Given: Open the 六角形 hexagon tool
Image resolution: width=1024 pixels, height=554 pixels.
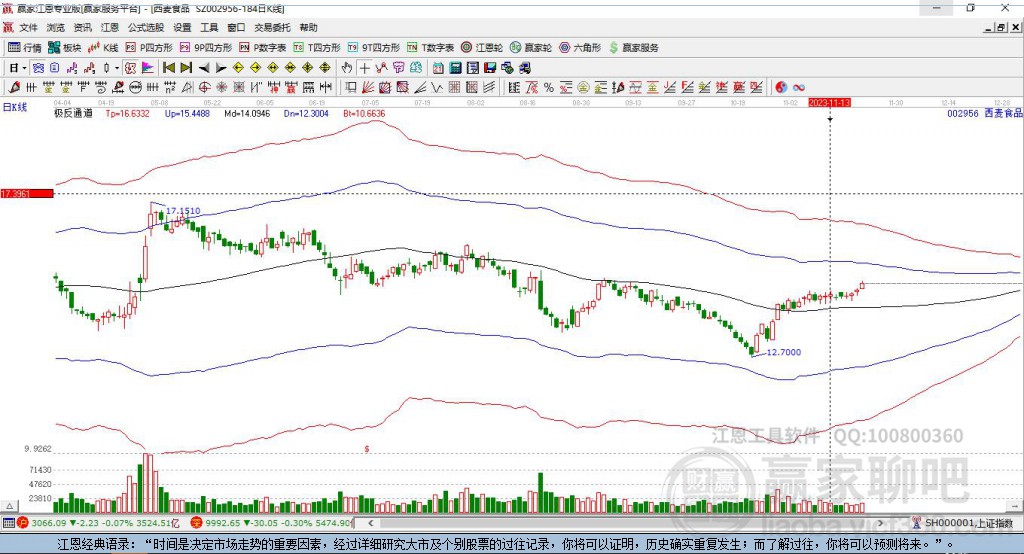Looking at the screenshot, I should point(580,48).
